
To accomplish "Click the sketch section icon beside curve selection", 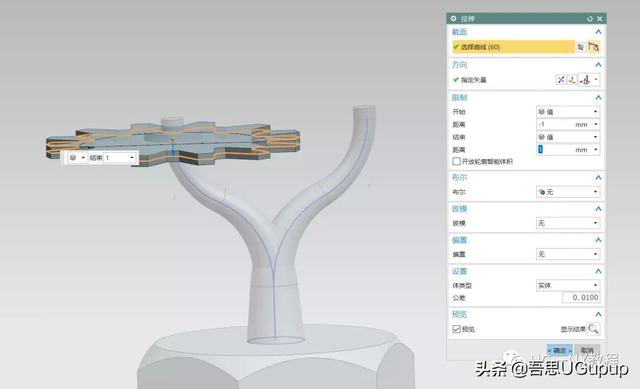I will 593,47.
